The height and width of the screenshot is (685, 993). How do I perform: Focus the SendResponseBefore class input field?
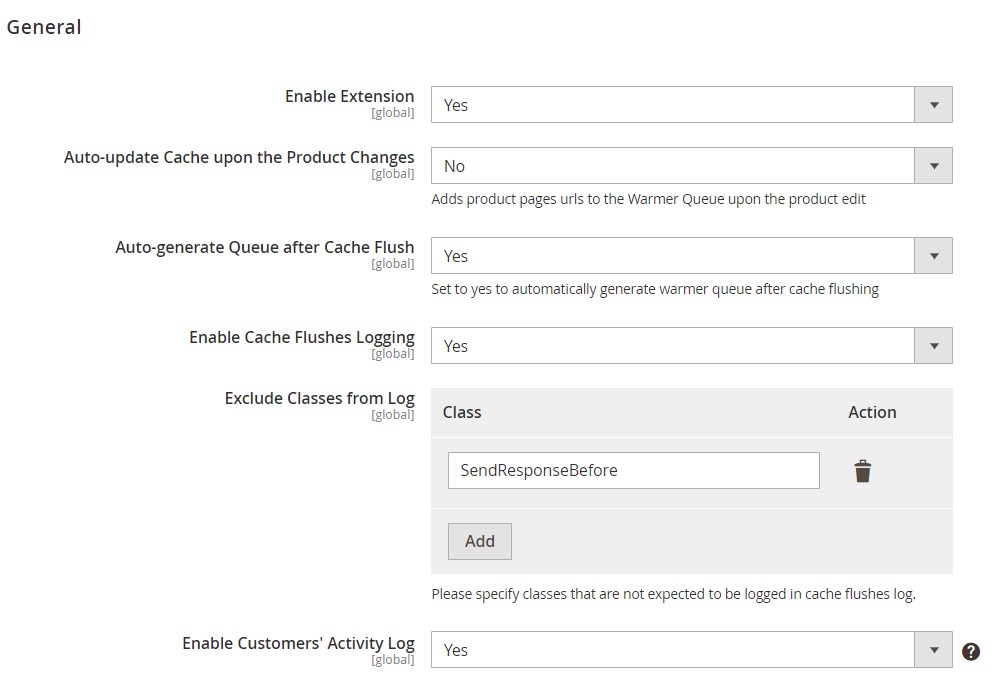(633, 470)
